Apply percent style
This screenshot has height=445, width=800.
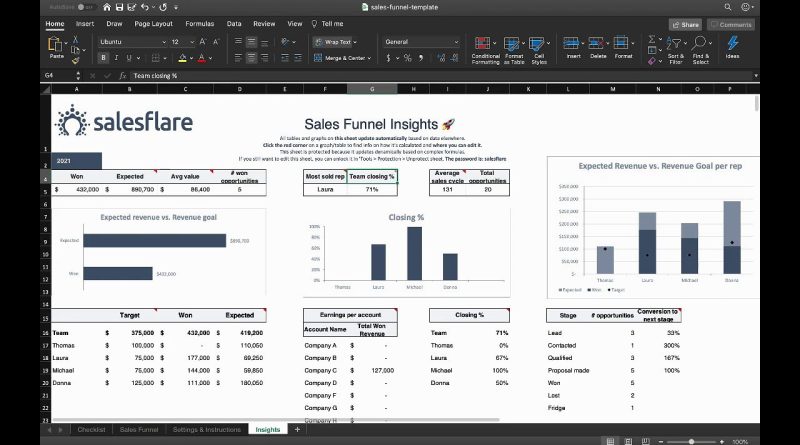pyautogui.click(x=408, y=58)
